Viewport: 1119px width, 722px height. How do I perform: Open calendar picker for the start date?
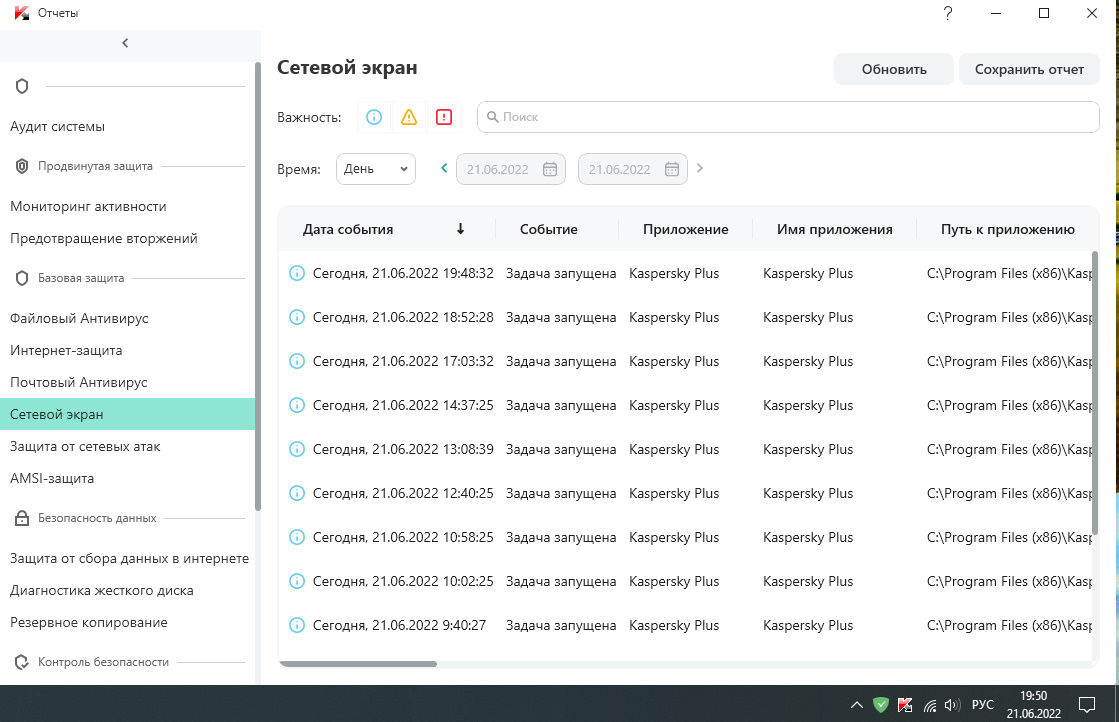(x=550, y=169)
